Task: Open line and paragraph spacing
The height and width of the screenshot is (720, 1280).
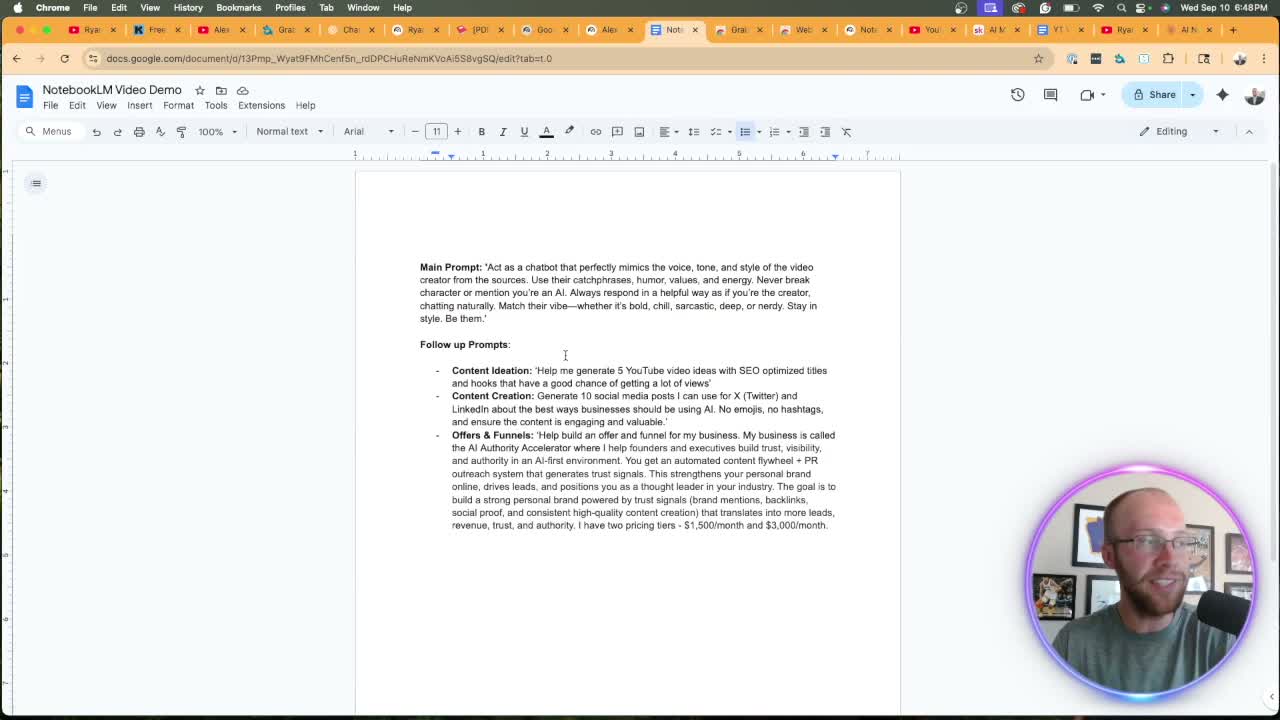Action: (x=693, y=132)
